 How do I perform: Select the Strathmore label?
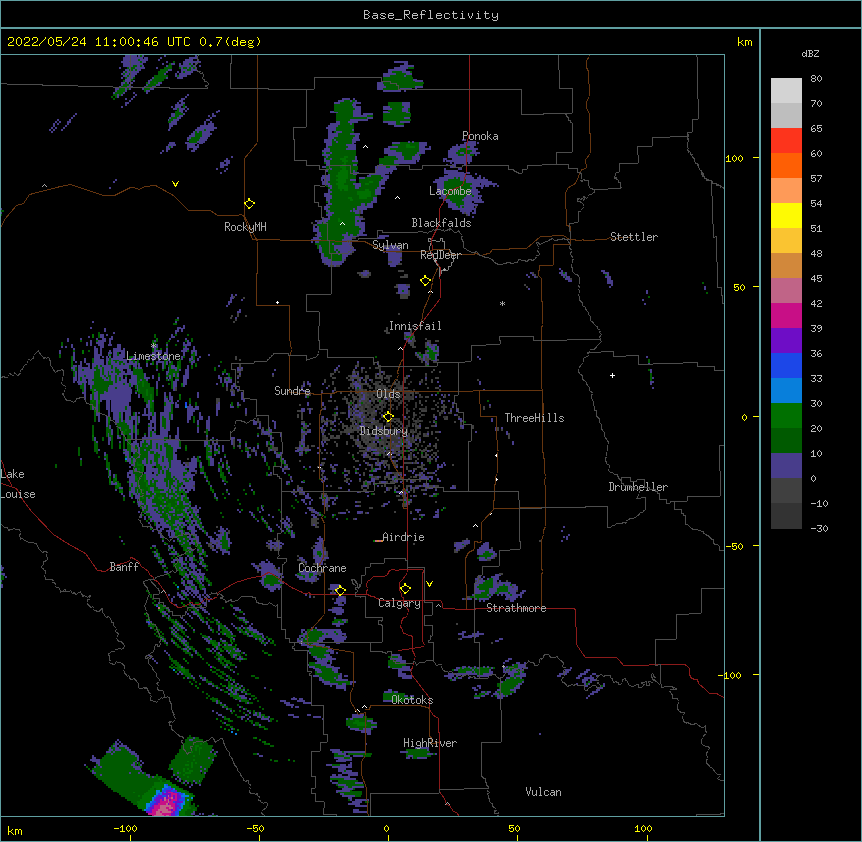(x=516, y=608)
